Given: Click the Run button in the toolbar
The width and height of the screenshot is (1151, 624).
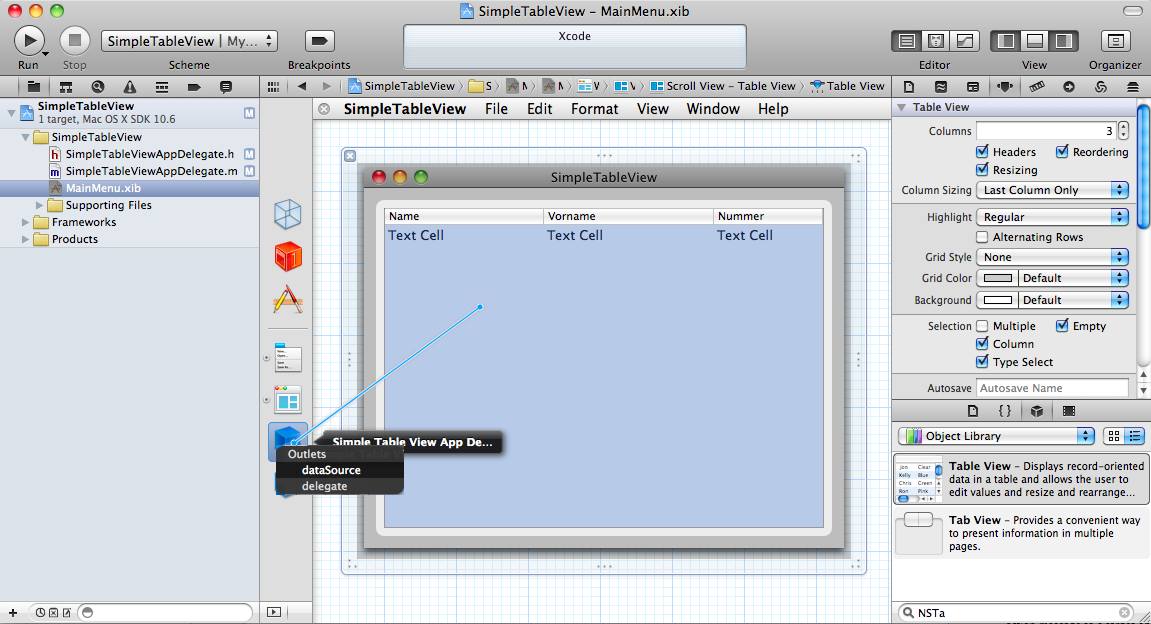Looking at the screenshot, I should click(x=29, y=41).
